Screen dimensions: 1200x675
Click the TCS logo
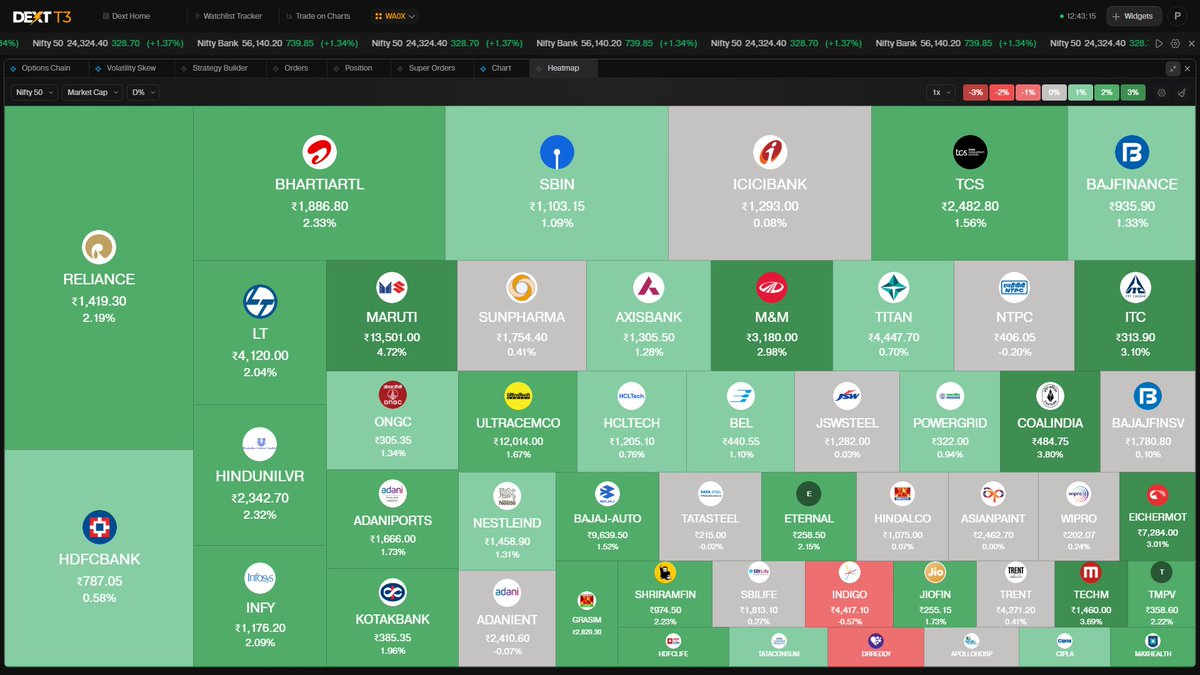(970, 153)
